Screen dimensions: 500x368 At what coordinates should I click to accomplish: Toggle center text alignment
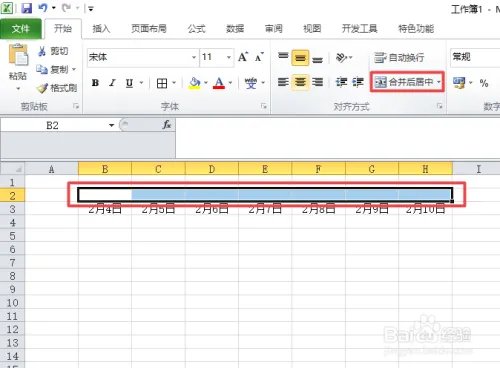click(x=300, y=82)
